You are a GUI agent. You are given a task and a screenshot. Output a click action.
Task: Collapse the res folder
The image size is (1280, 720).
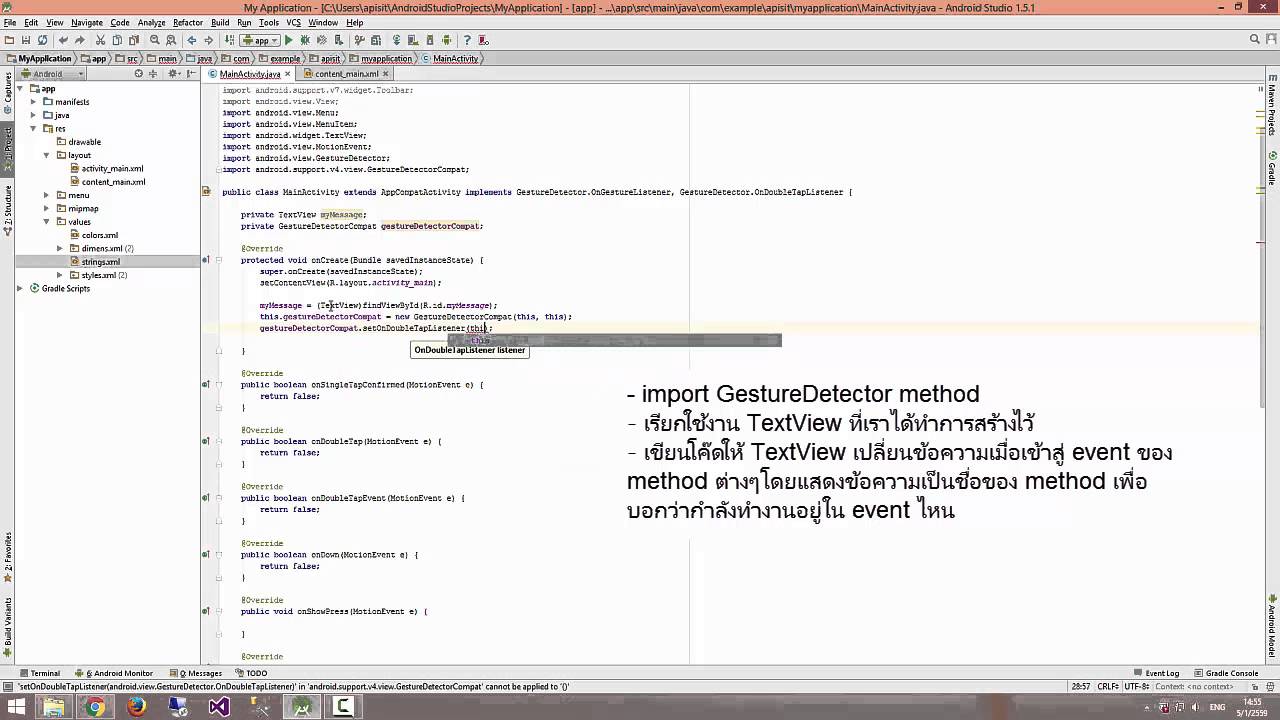click(33, 128)
